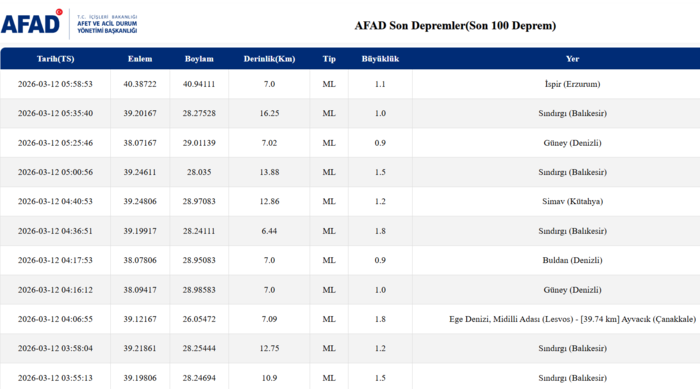Click longitude value 28.035

coord(199,172)
